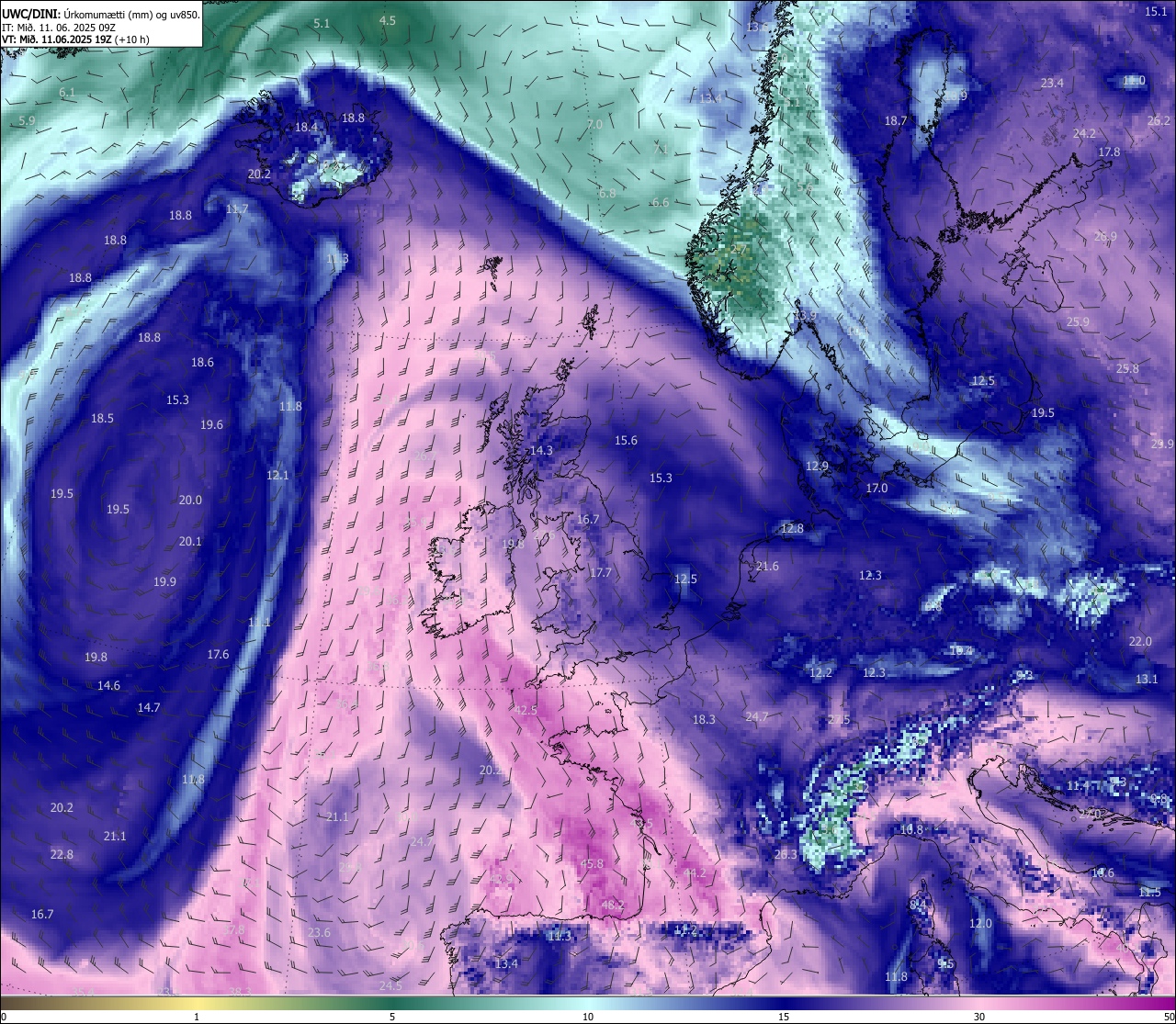Image resolution: width=1176 pixels, height=1024 pixels.
Task: Select the 20.0 value near low center
Action: click(190, 500)
